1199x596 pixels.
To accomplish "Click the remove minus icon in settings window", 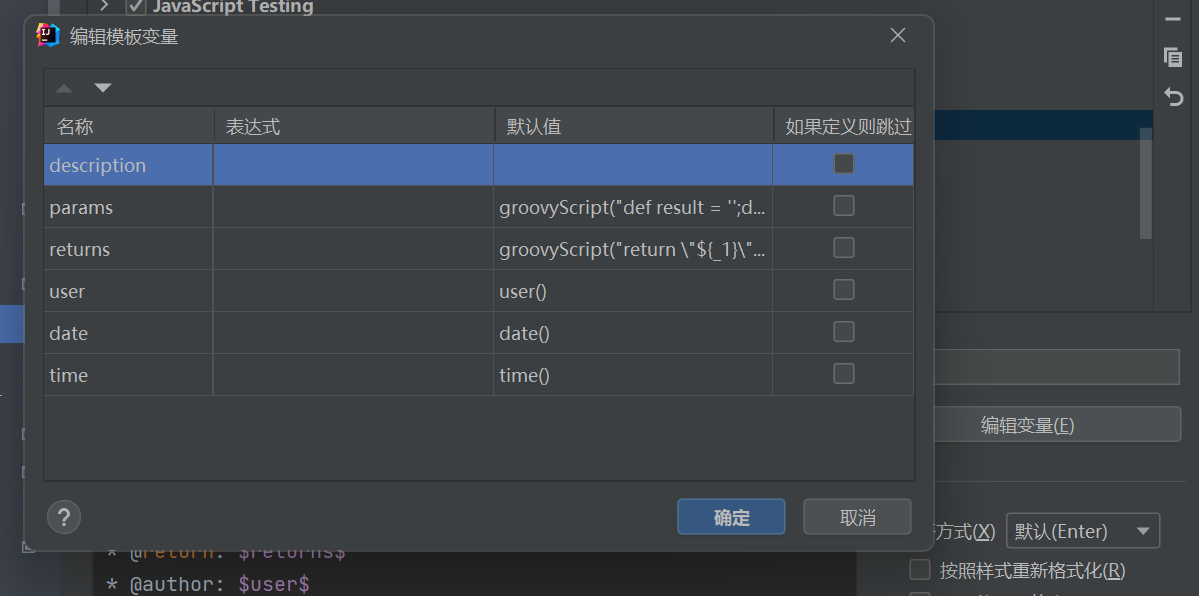I will tap(1173, 19).
